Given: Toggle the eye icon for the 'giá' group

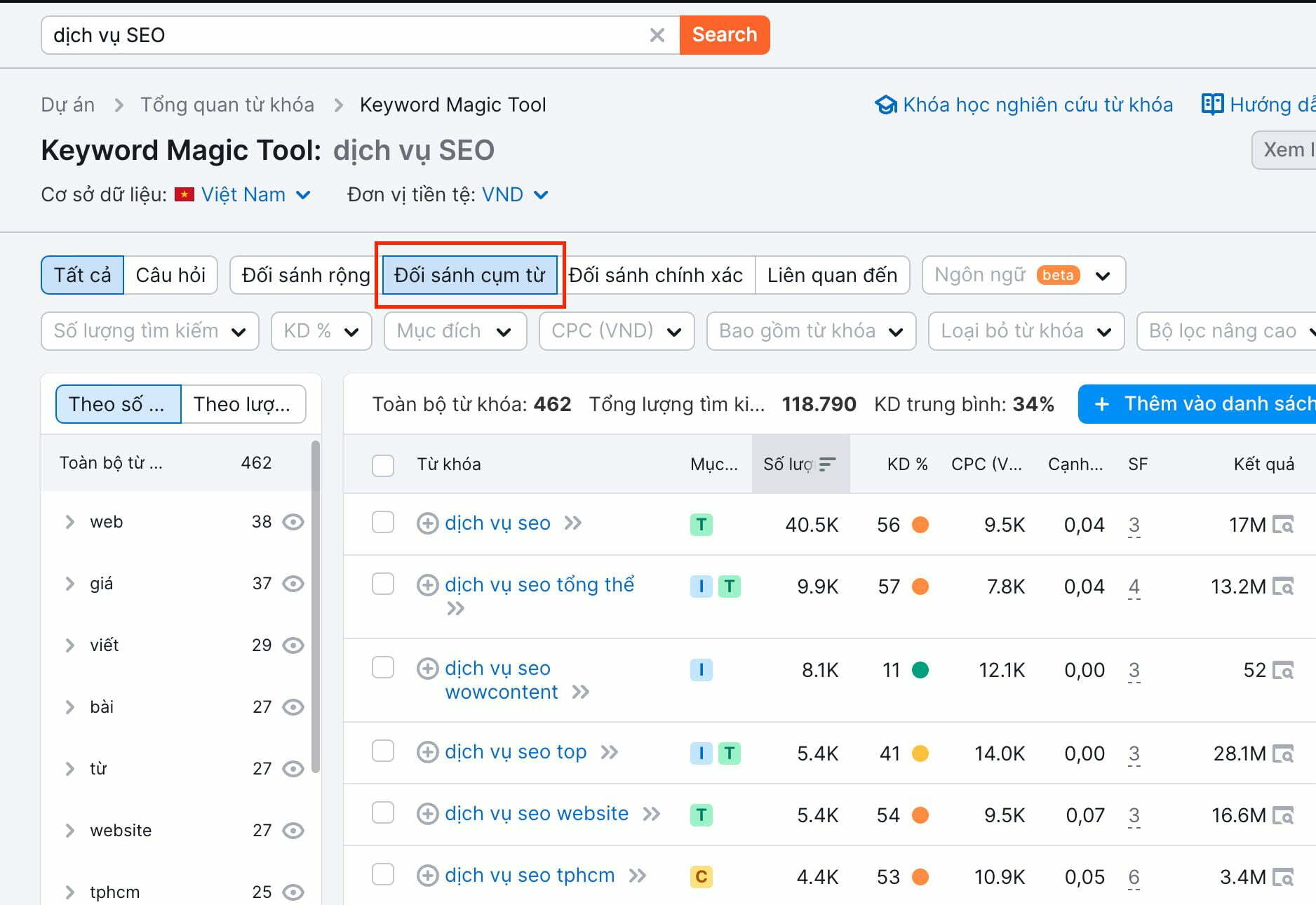Looking at the screenshot, I should [x=293, y=584].
